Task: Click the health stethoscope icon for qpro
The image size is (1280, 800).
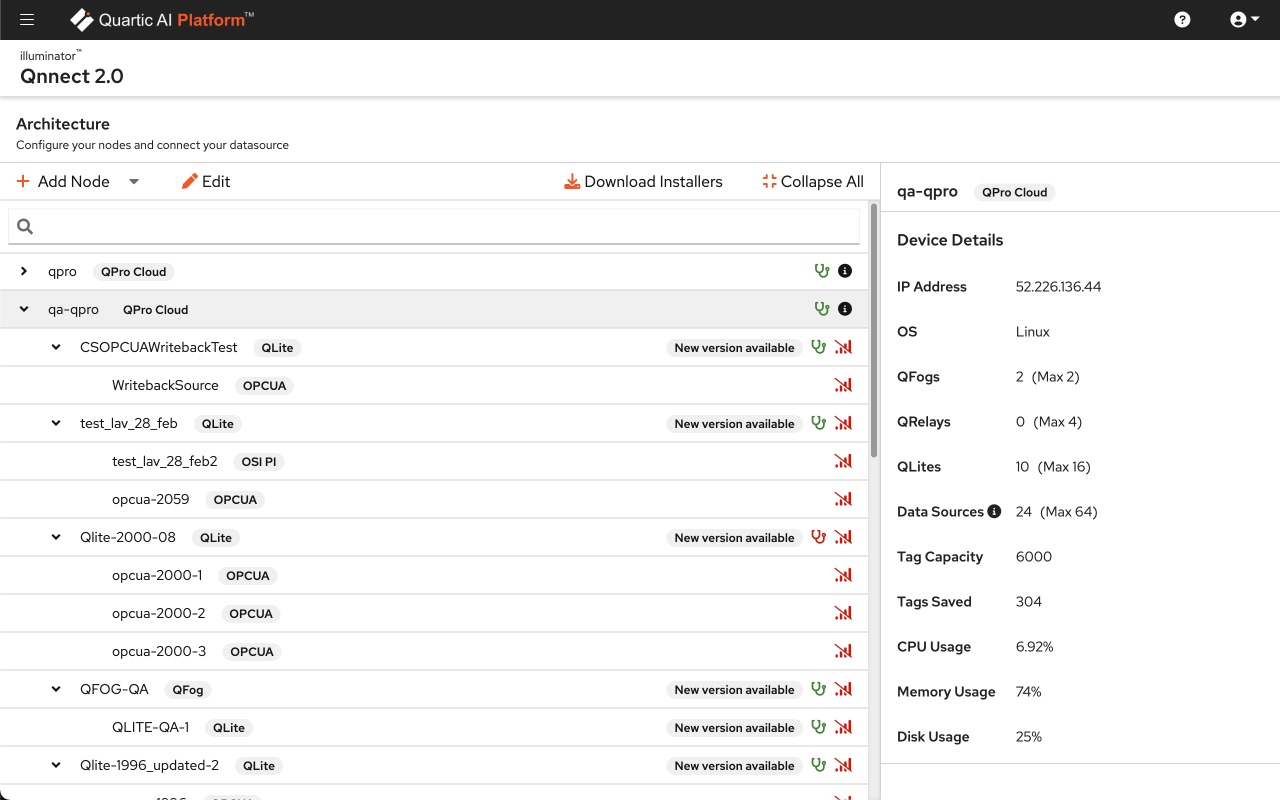Action: coord(821,271)
